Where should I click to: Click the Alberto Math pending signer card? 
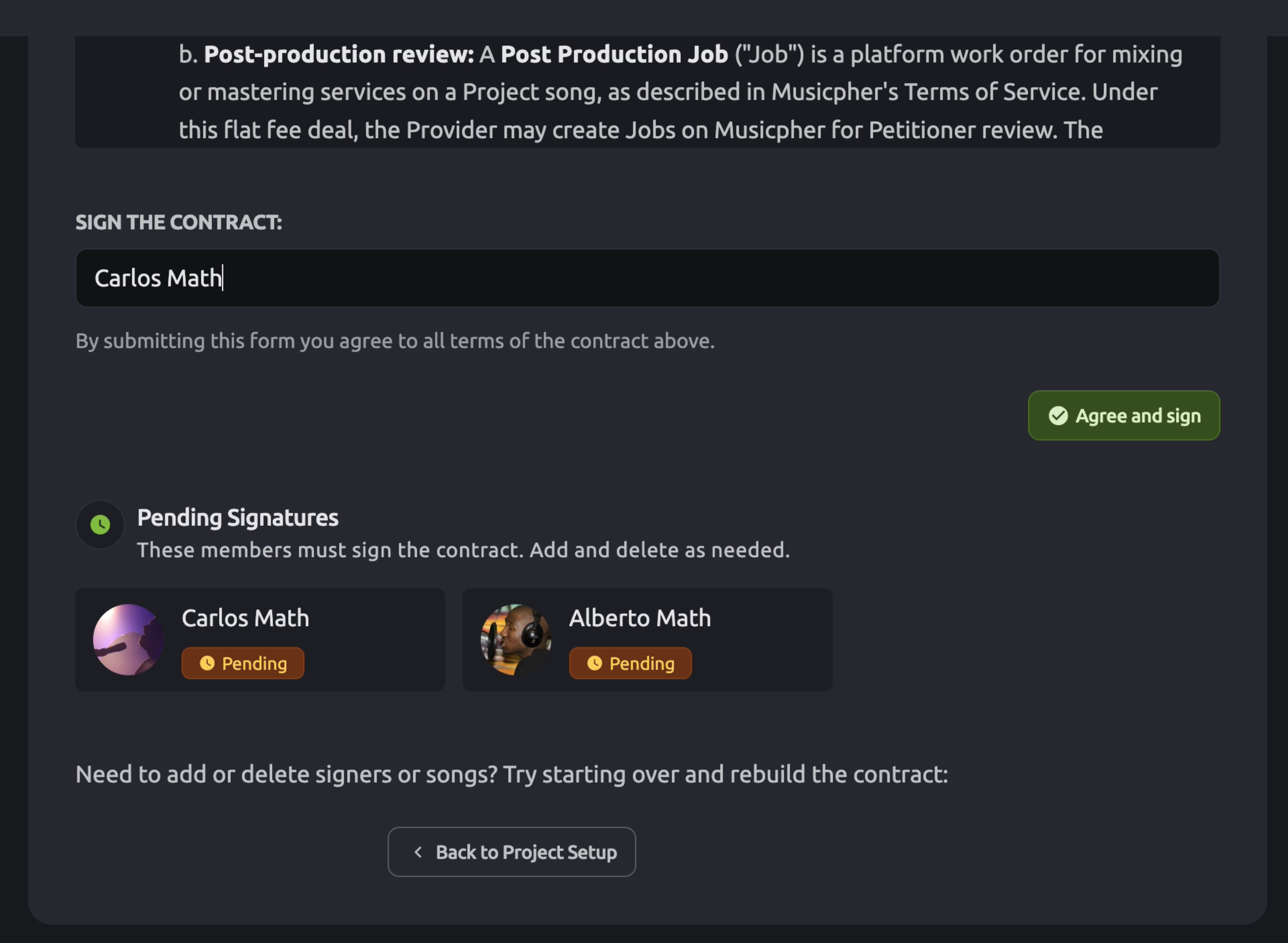tap(648, 639)
